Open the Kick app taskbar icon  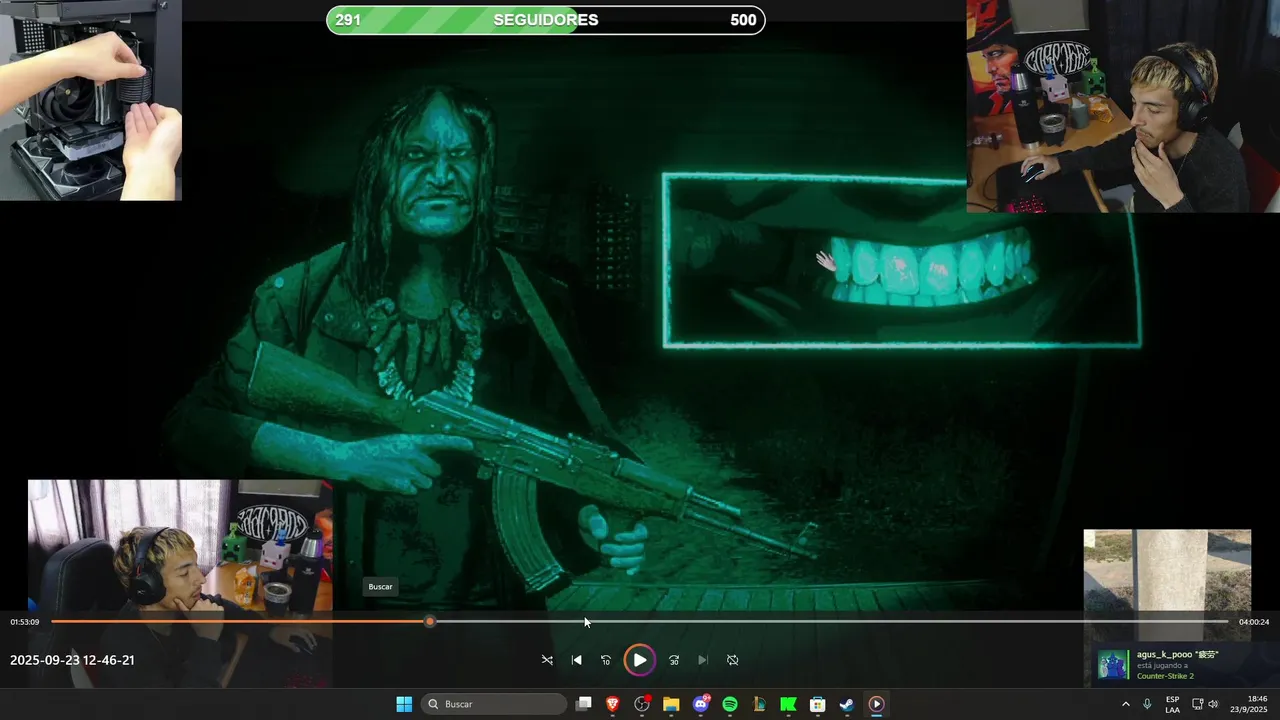point(788,704)
